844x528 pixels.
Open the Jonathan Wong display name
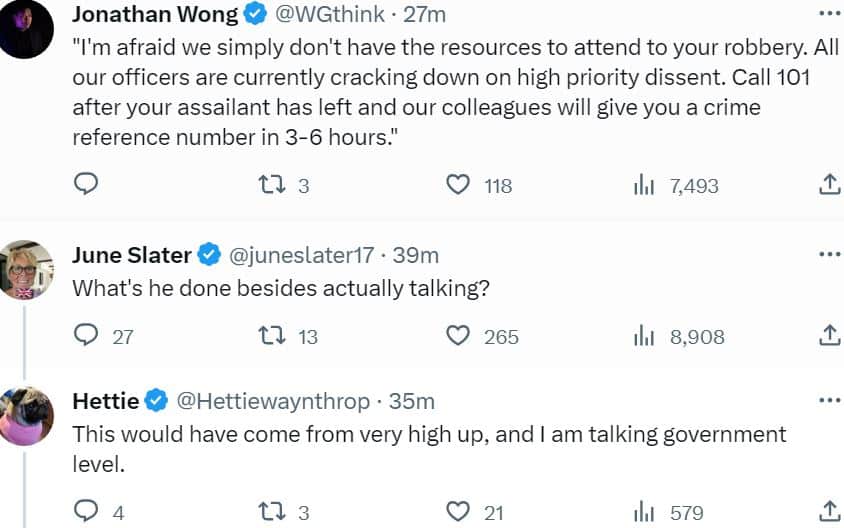pyautogui.click(x=155, y=15)
